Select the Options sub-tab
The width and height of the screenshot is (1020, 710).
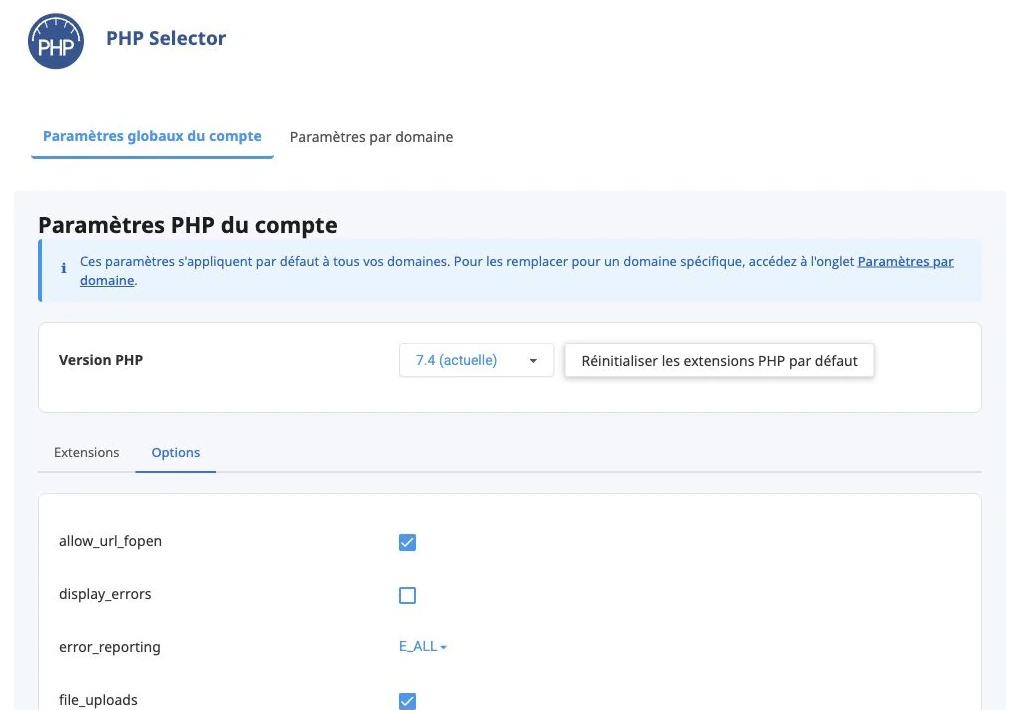176,452
